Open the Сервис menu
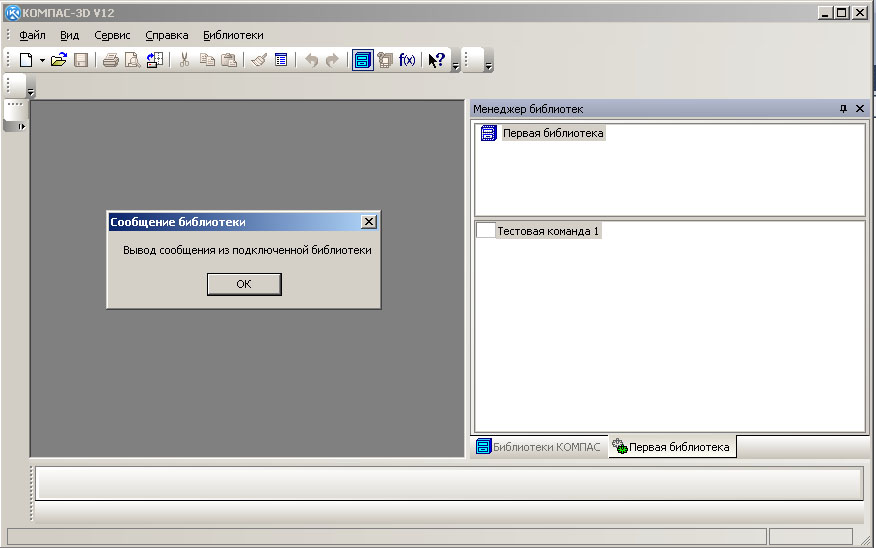Image resolution: width=876 pixels, height=548 pixels. (112, 35)
